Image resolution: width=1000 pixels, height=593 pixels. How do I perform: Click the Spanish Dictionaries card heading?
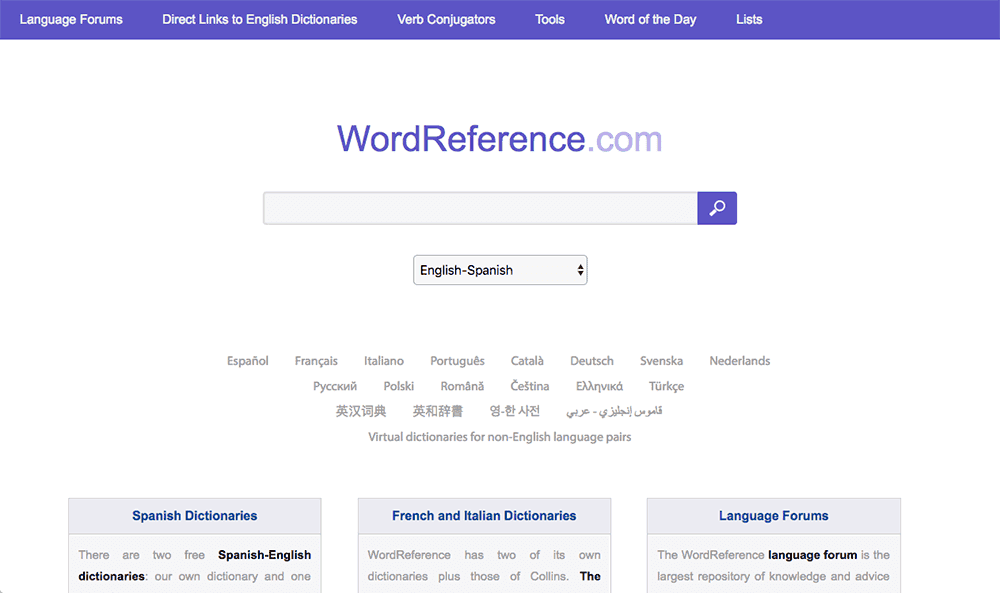click(195, 516)
